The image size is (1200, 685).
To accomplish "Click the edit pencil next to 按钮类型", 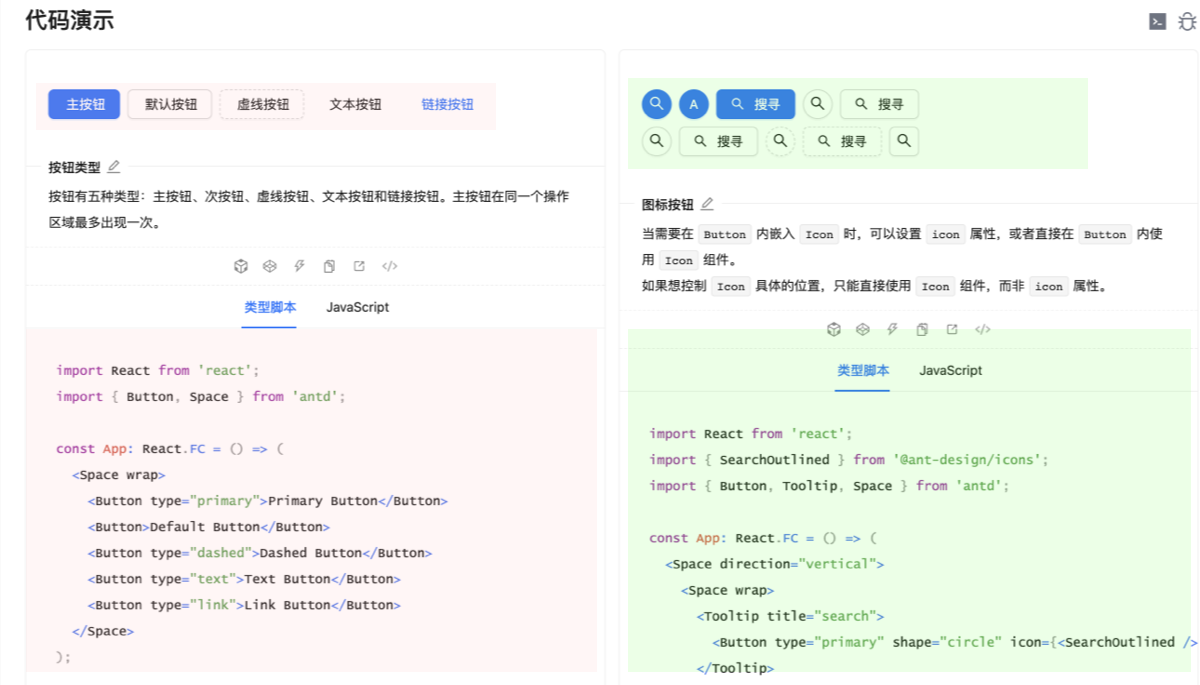I will pos(114,167).
